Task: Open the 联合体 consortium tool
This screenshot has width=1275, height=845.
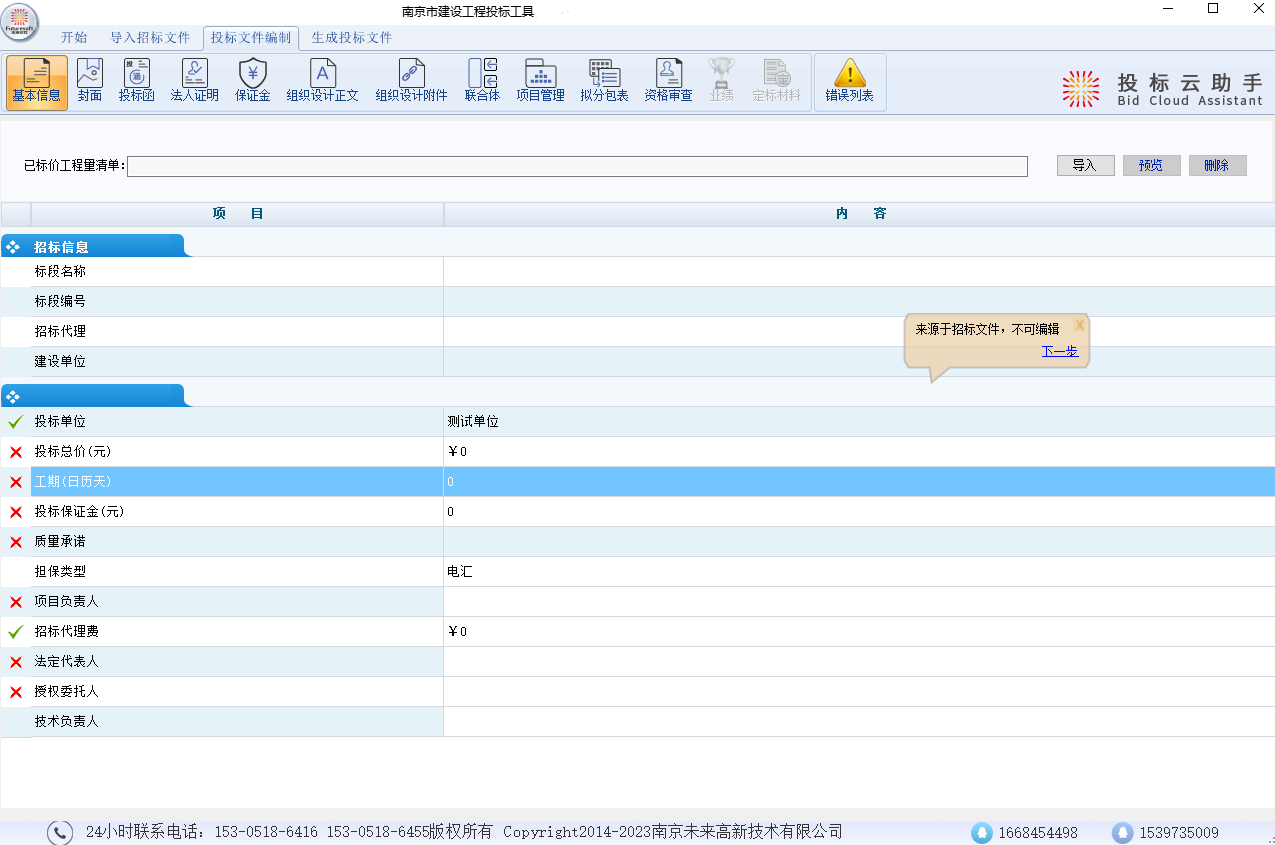Action: coord(482,82)
